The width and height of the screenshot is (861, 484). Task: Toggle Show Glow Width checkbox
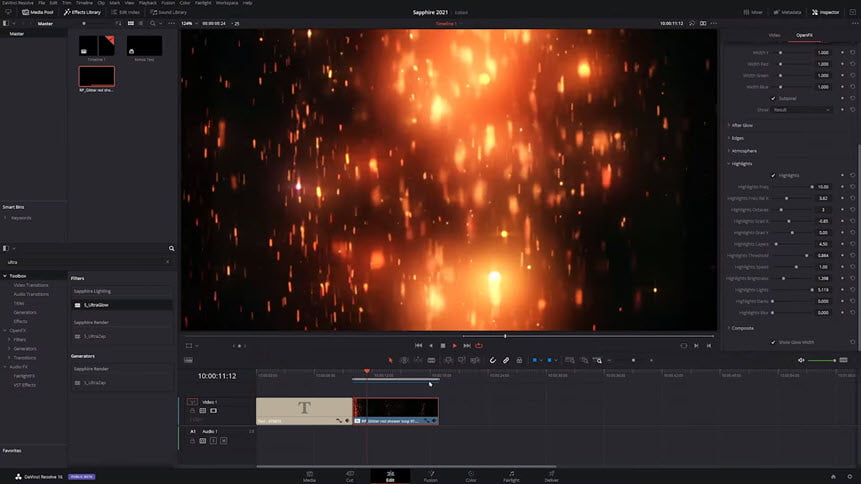[773, 342]
